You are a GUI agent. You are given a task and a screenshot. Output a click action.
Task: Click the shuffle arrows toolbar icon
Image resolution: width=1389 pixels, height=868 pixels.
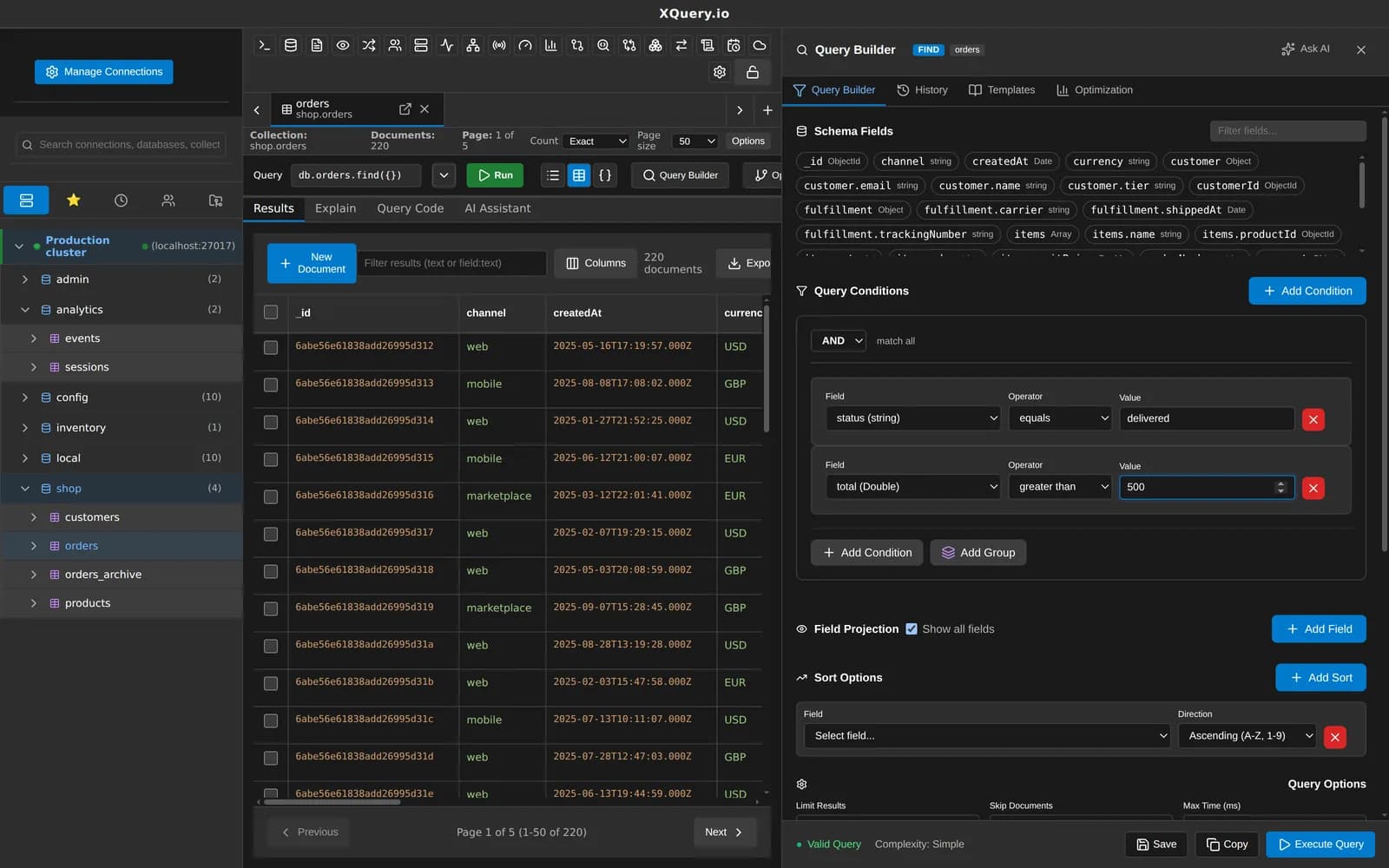(369, 45)
